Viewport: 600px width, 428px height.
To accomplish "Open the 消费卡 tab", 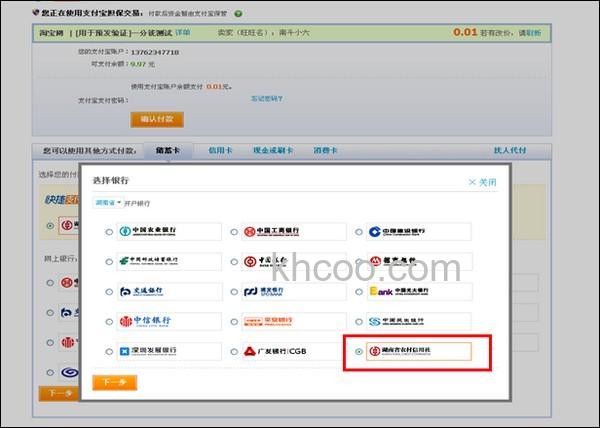I will click(325, 150).
